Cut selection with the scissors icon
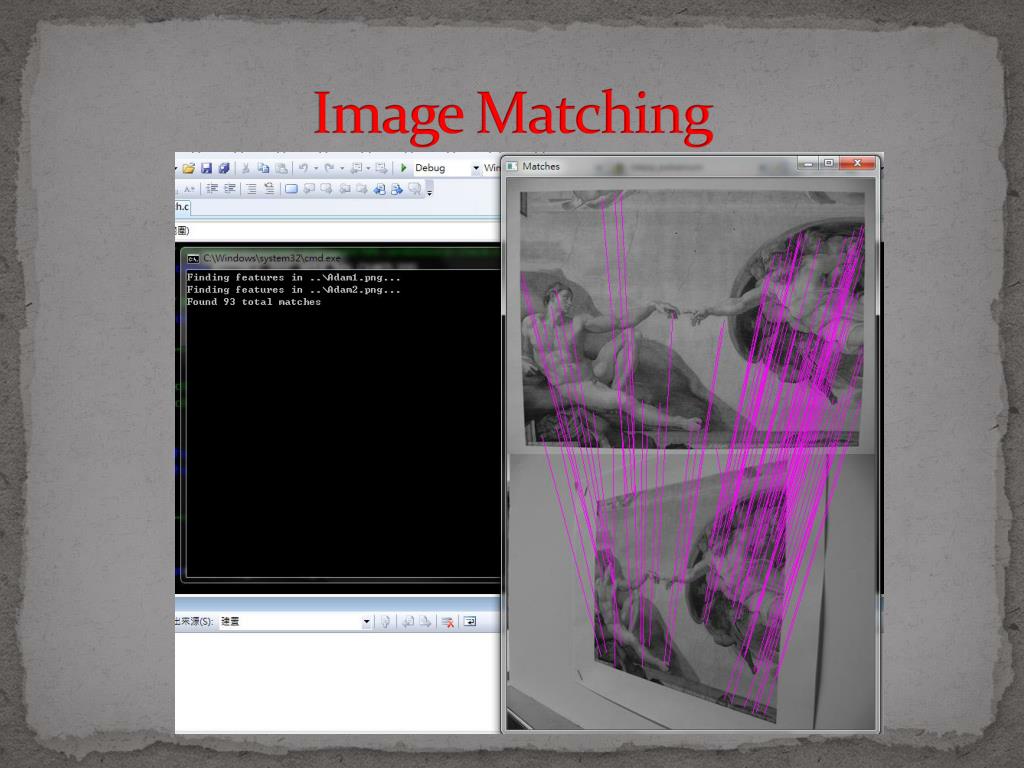This screenshot has width=1024, height=768. [x=246, y=168]
